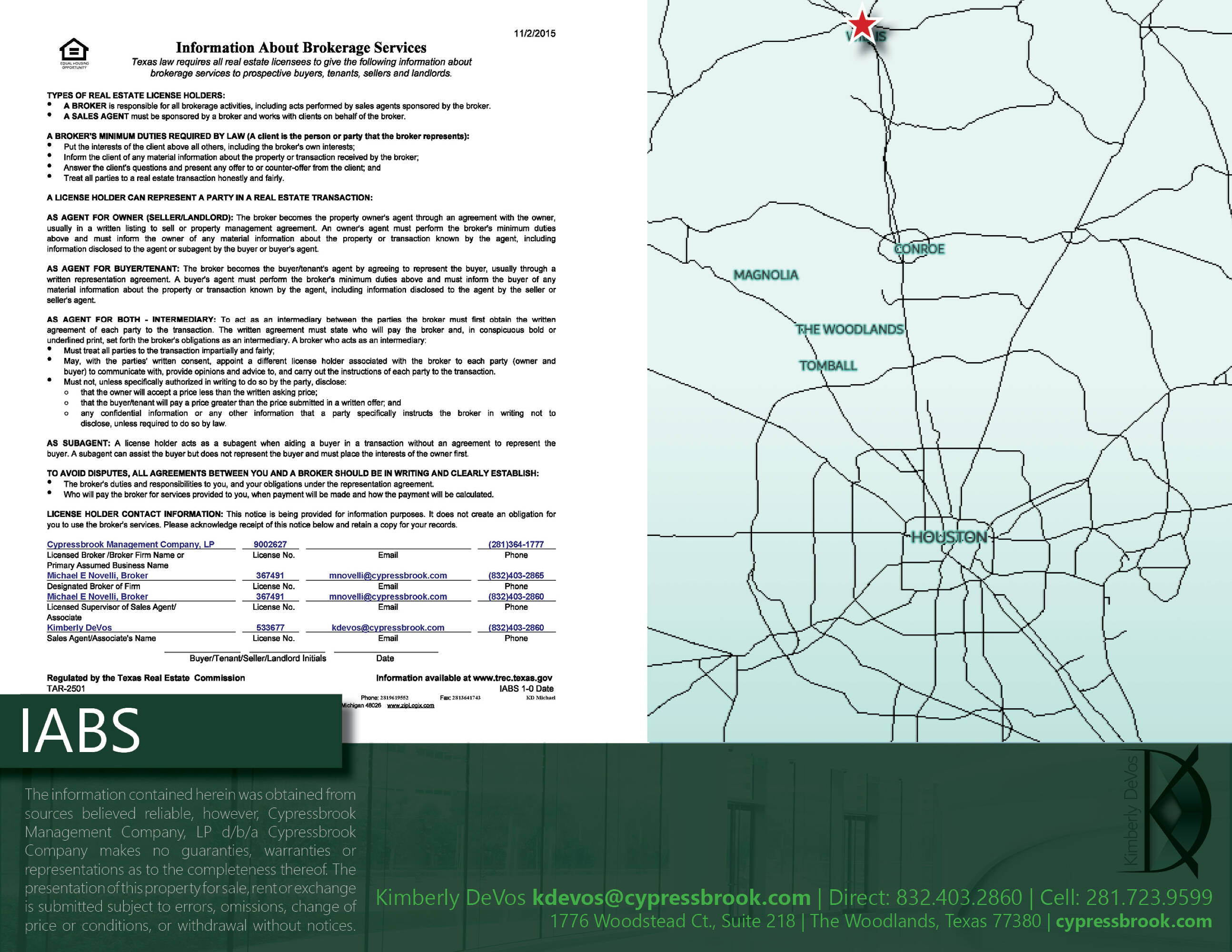Click the HOUSTON label on map
The image size is (1232, 952).
949,537
